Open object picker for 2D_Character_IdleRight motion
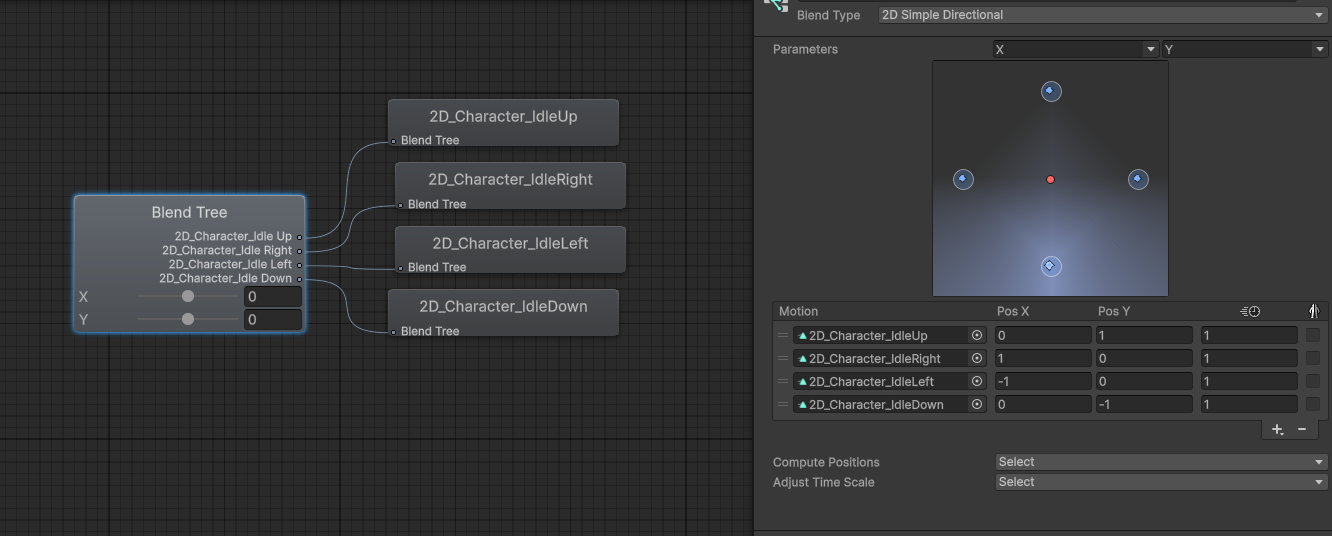The image size is (1332, 536). [x=976, y=359]
